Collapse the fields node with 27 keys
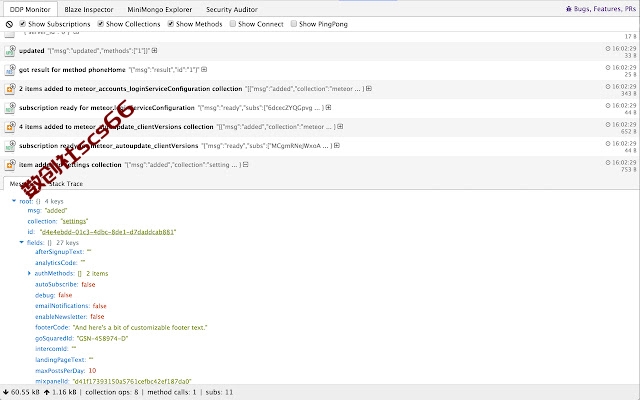Viewport: 640px width, 400px height. [x=22, y=242]
